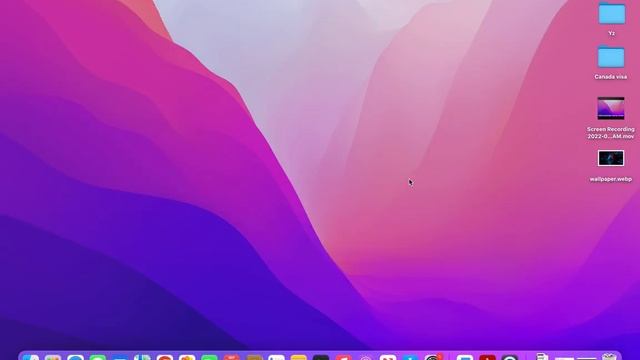Click the 'wallpaper.webp' file name label

coord(611,179)
